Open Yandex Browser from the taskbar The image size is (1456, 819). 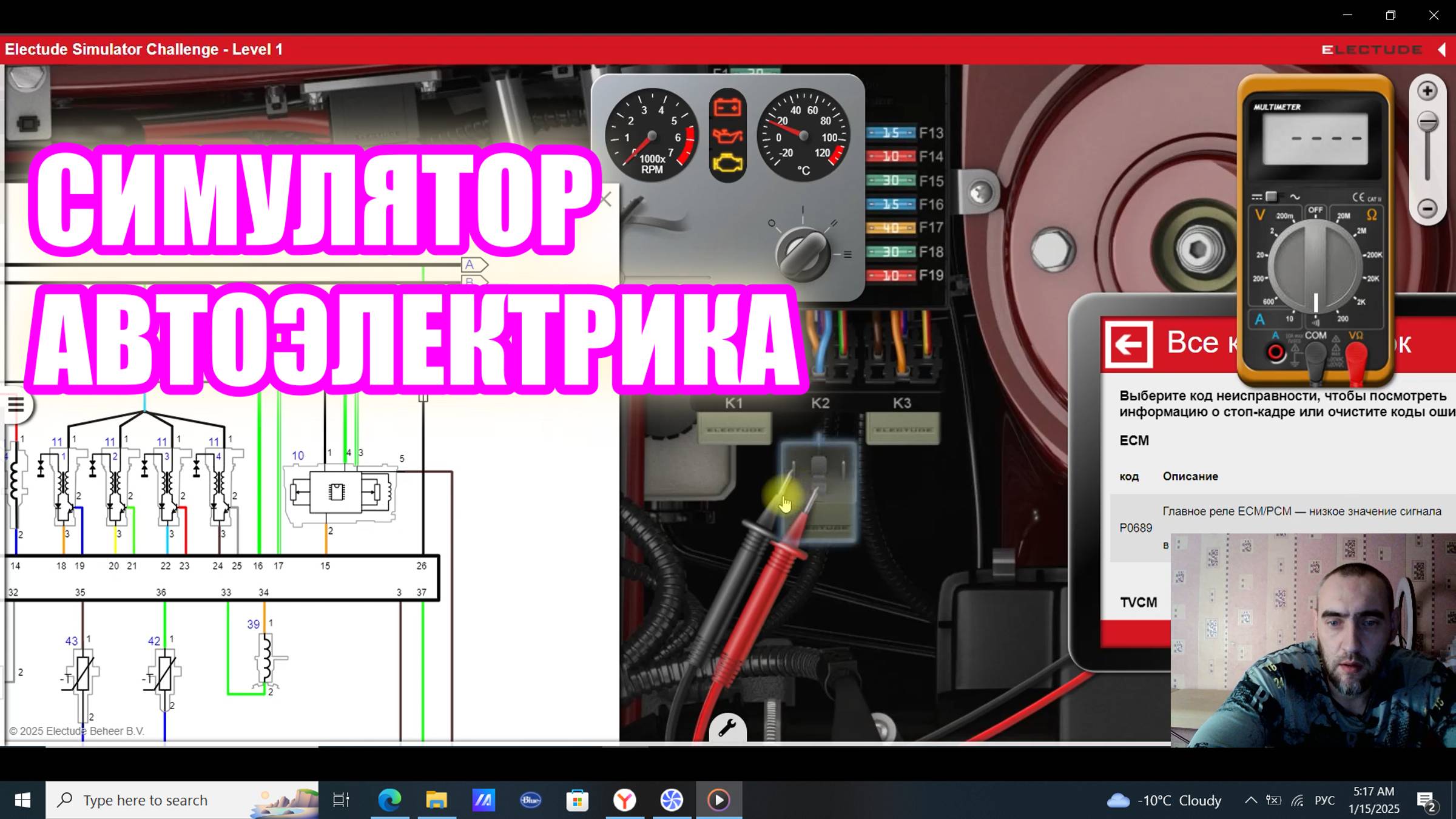pos(625,800)
